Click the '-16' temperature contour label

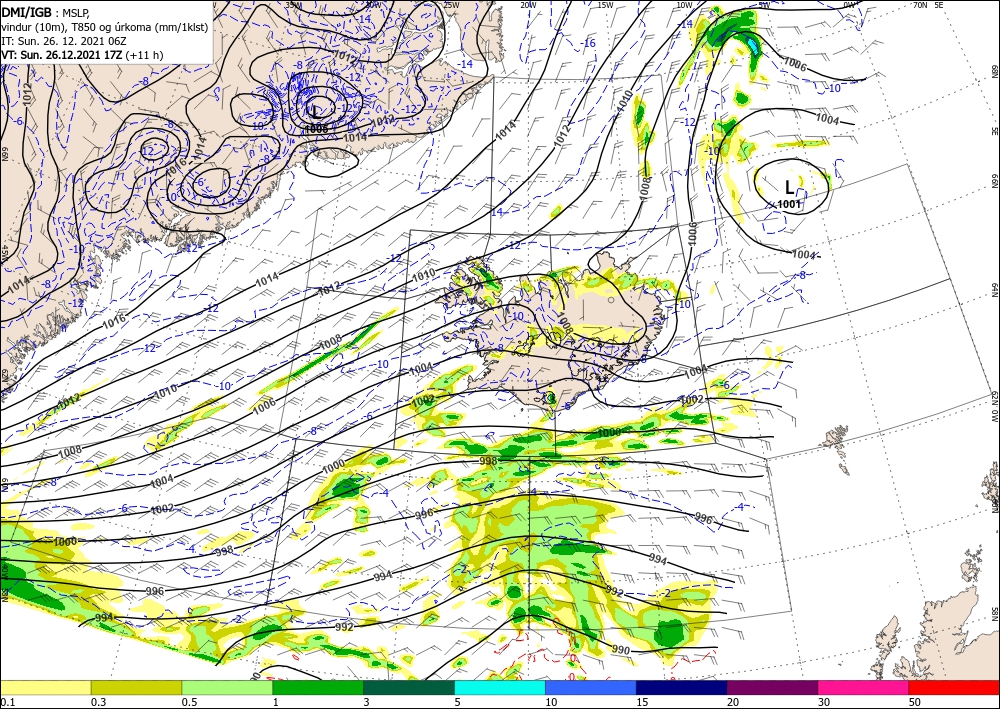click(587, 43)
